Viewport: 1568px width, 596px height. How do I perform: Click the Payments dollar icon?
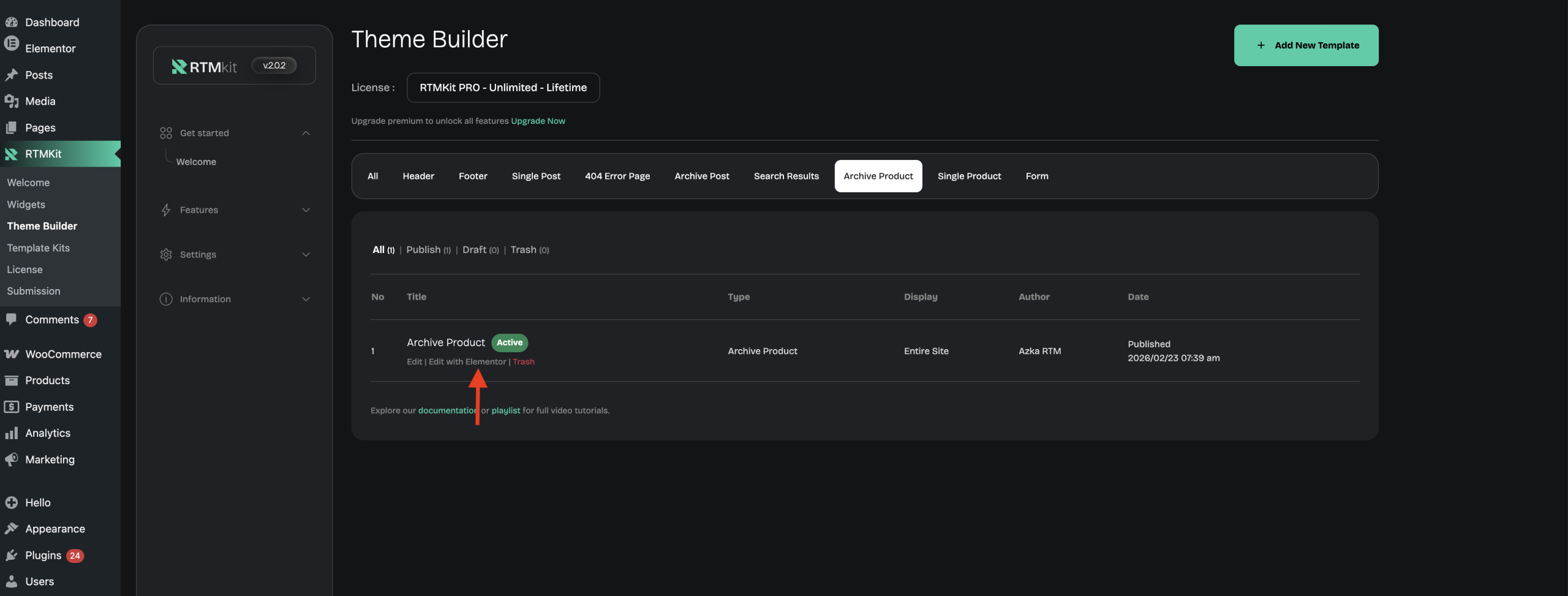click(11, 407)
